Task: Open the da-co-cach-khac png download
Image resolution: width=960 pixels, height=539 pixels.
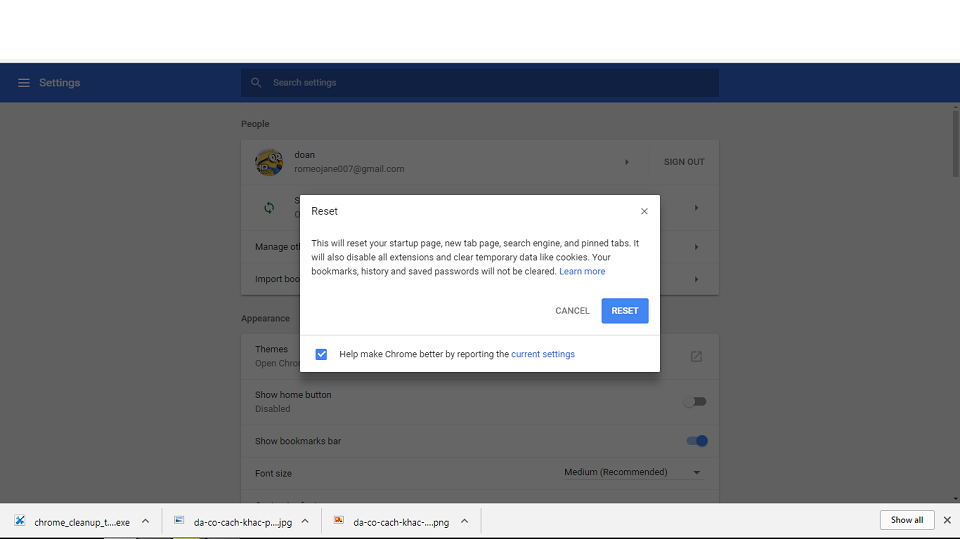Action: coord(392,522)
